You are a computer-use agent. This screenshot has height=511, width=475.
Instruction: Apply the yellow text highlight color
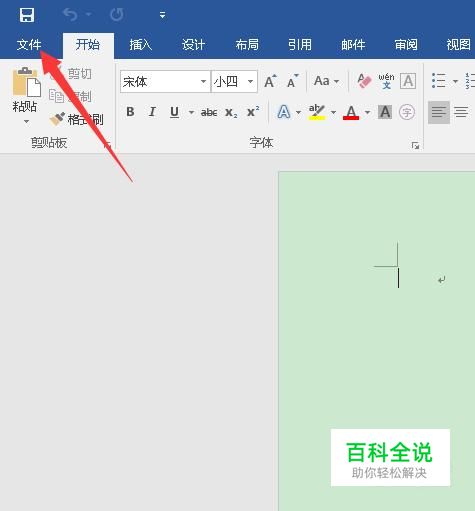317,112
